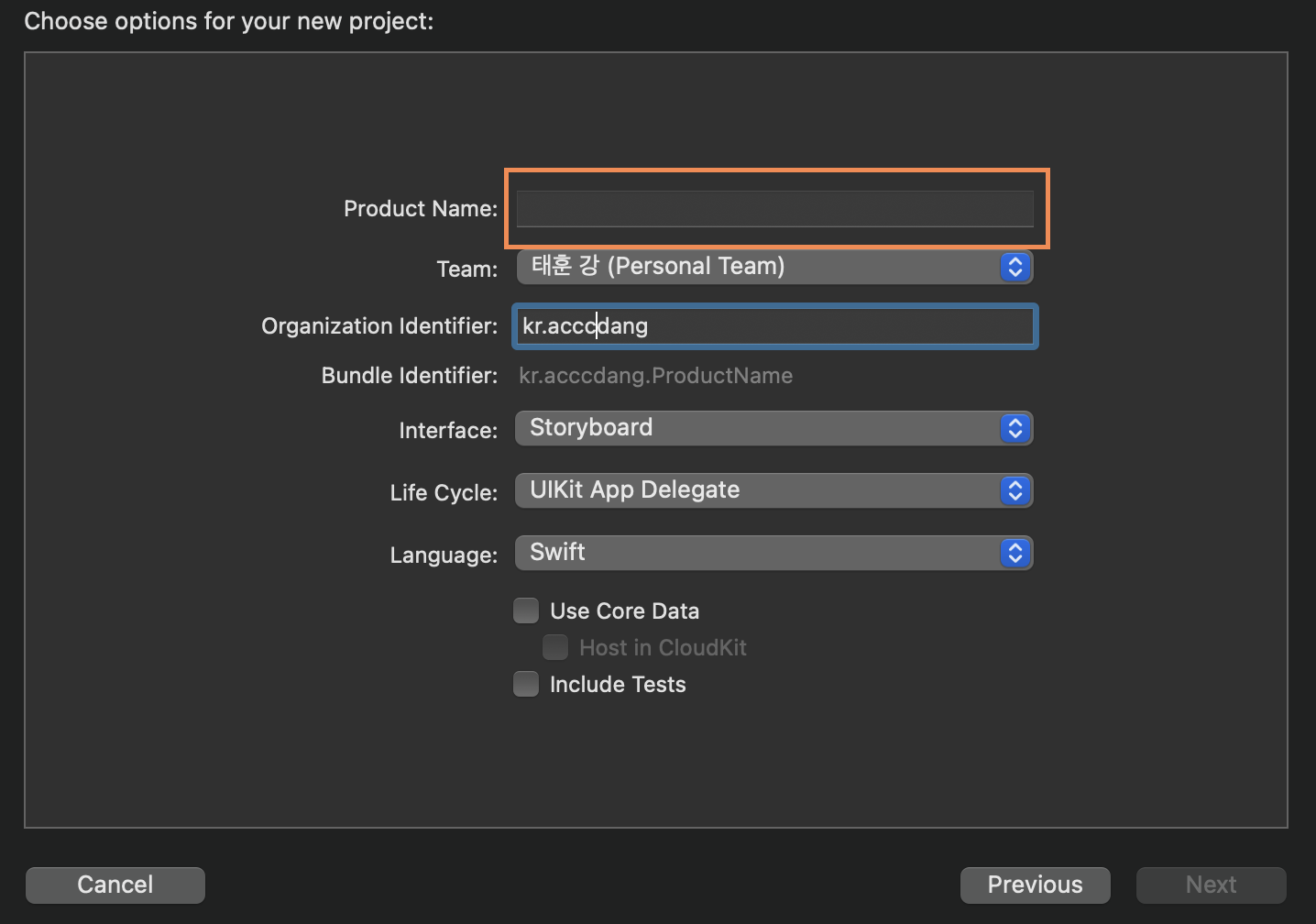Click the blue chevron icon on Life Cycle popup

point(1014,490)
